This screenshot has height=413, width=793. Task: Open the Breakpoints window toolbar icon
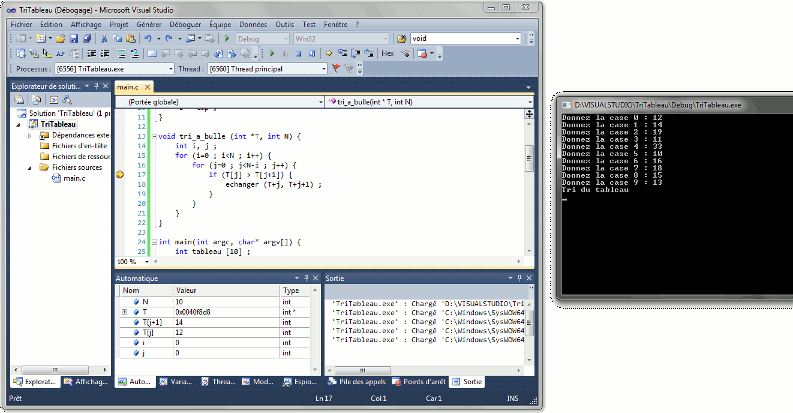[422, 54]
